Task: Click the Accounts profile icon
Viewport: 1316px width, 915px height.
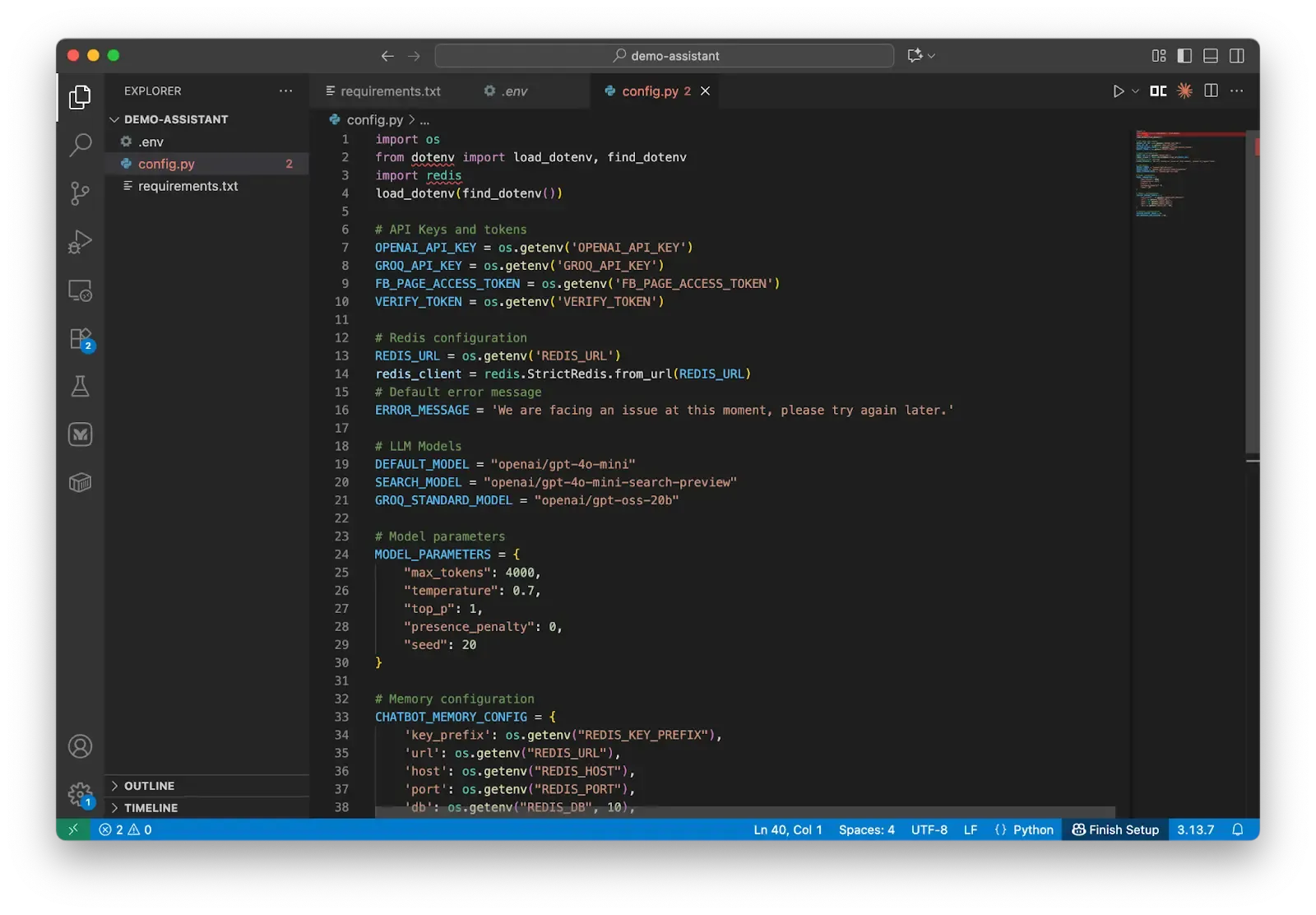Action: click(x=80, y=746)
